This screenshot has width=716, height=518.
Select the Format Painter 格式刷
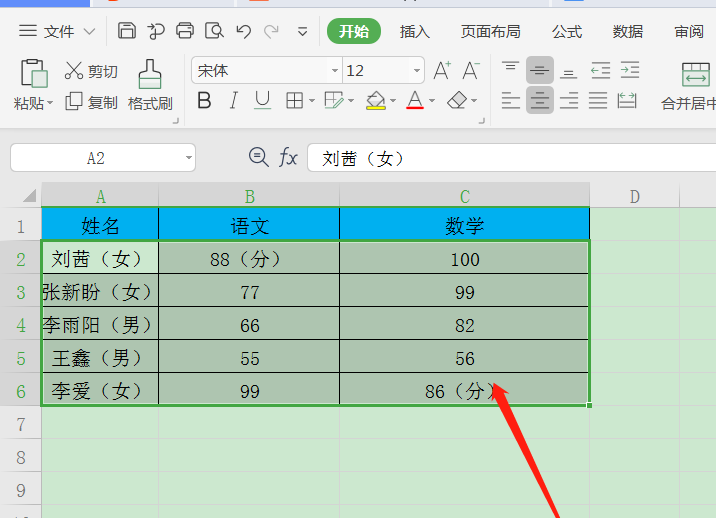coord(150,85)
